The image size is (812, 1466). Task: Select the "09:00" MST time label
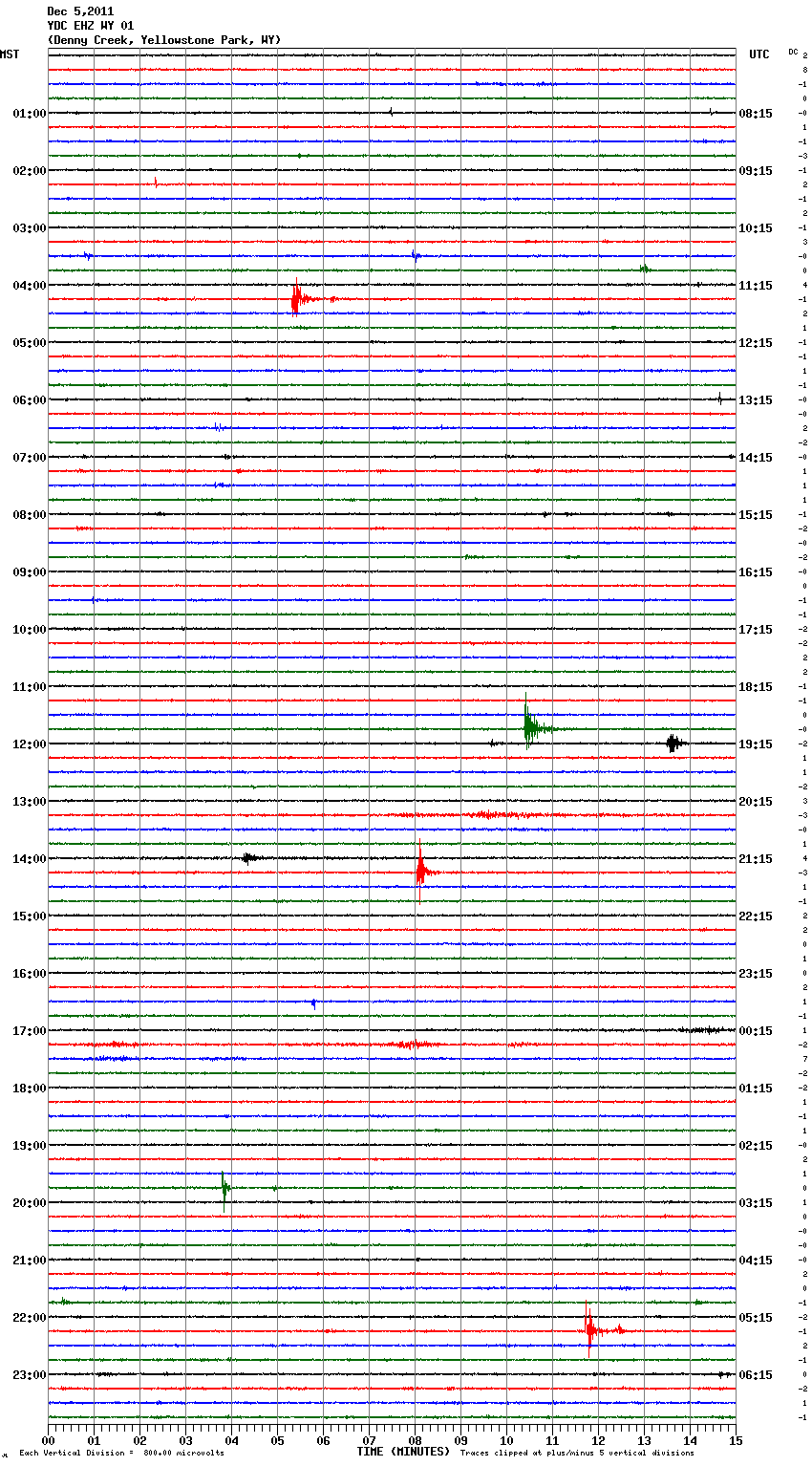tap(30, 572)
